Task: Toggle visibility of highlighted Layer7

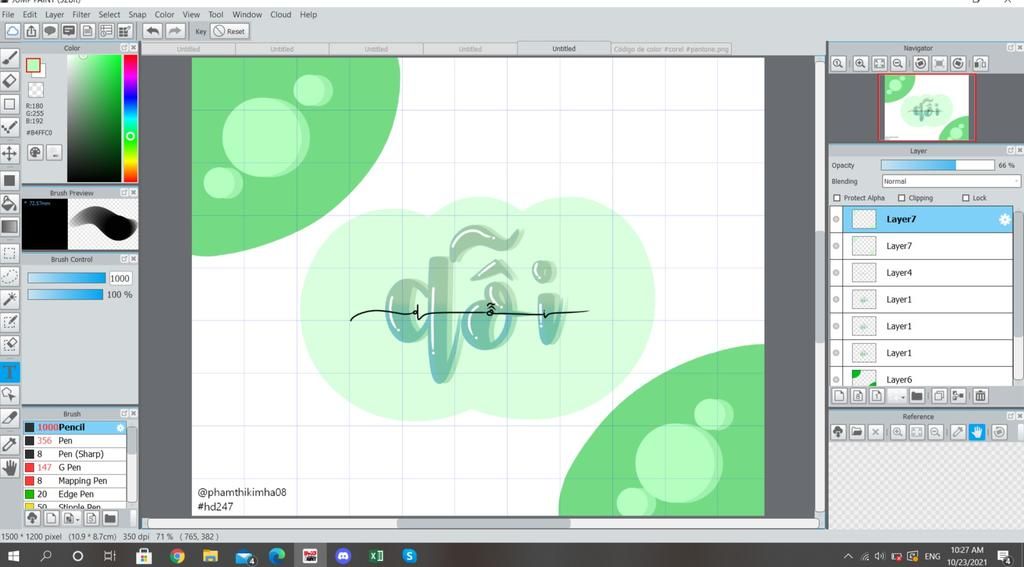Action: [836, 219]
